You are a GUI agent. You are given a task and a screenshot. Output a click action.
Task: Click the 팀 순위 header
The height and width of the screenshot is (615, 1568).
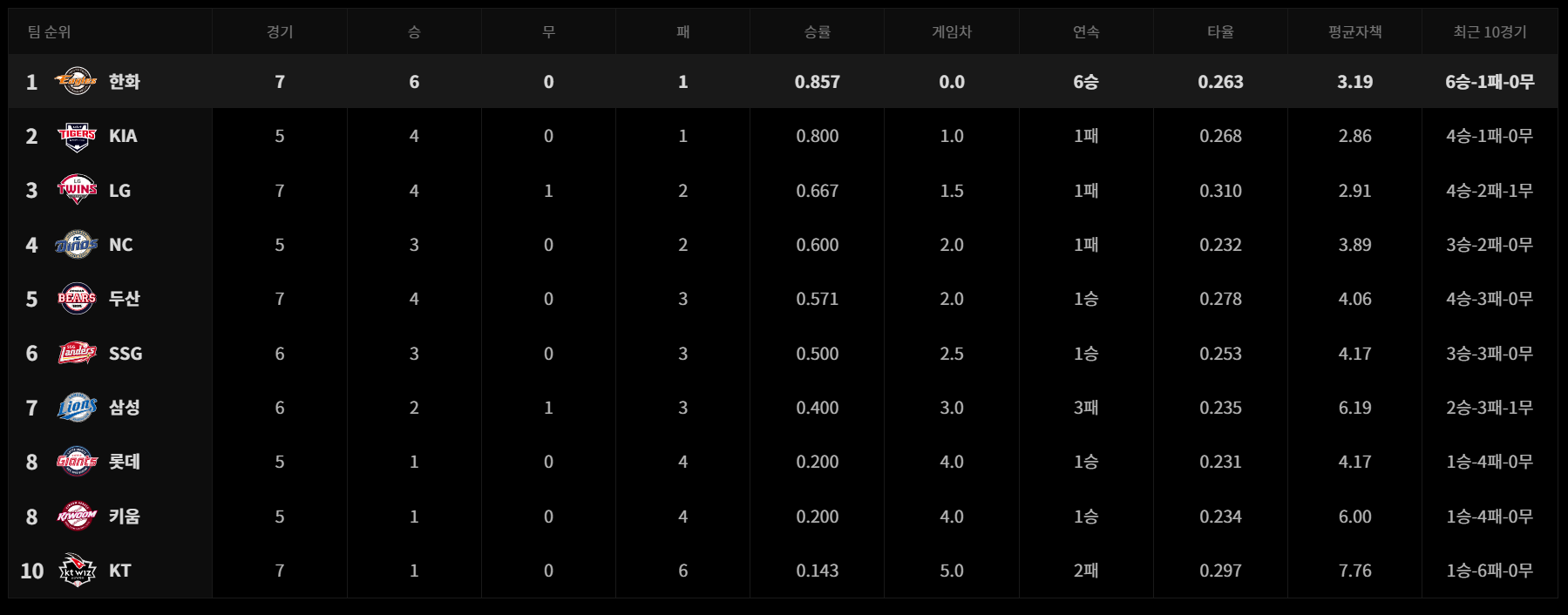coord(50,32)
